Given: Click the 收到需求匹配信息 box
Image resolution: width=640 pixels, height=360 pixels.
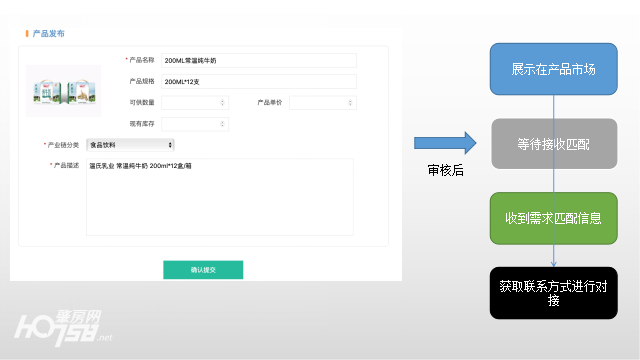Looking at the screenshot, I should [x=553, y=218].
